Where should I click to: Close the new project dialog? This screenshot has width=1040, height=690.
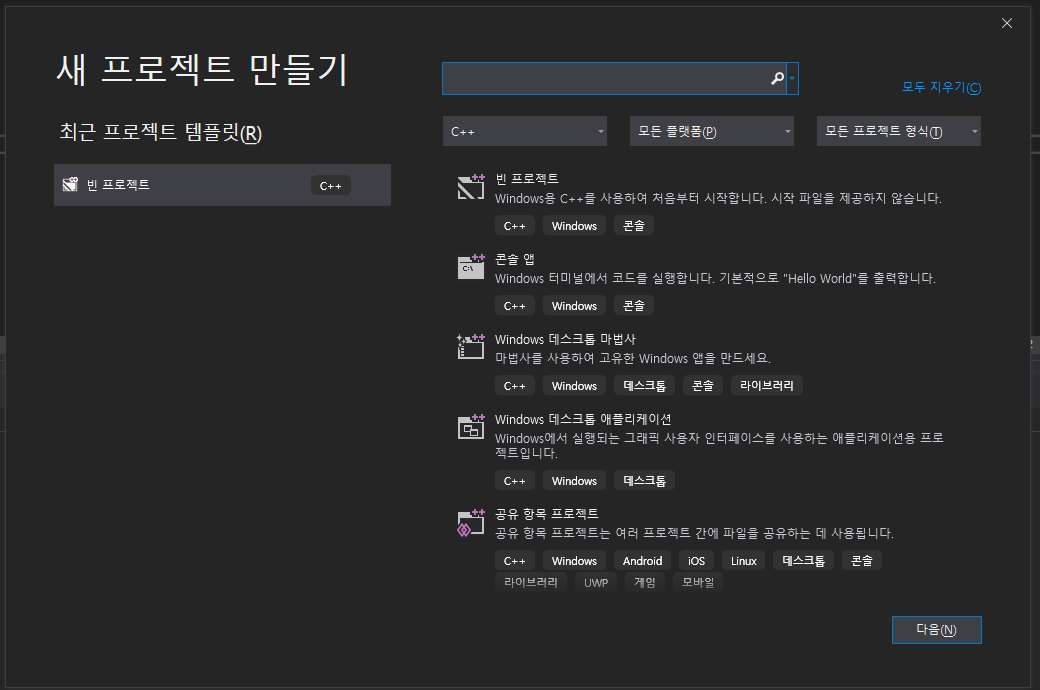point(1006,23)
